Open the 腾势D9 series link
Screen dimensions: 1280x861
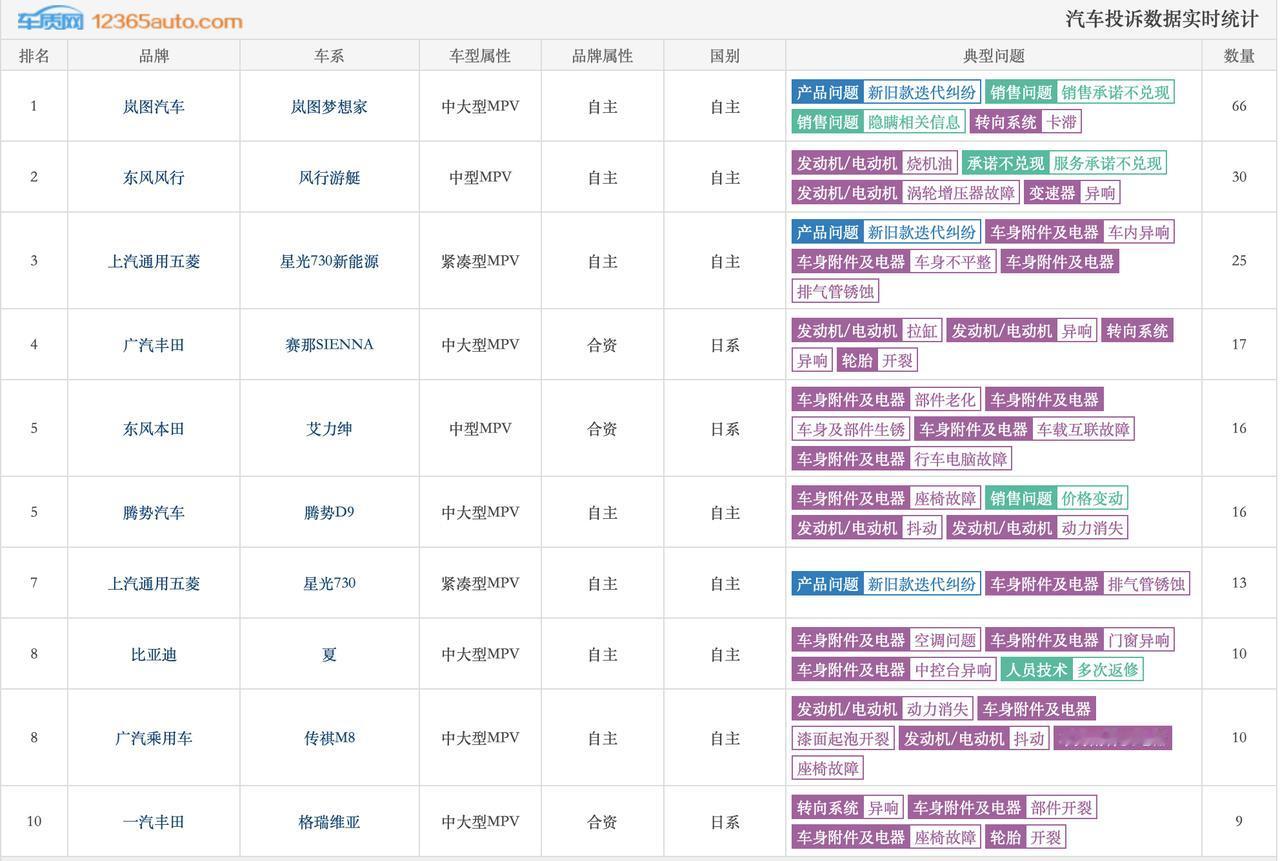[329, 513]
